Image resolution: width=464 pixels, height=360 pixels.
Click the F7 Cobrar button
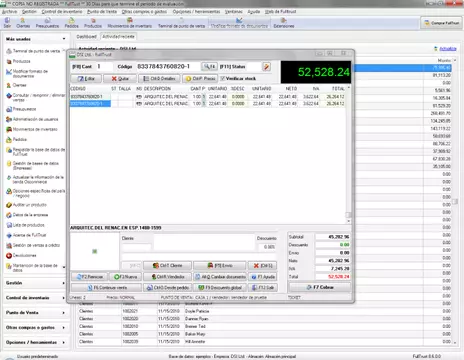click(320, 287)
